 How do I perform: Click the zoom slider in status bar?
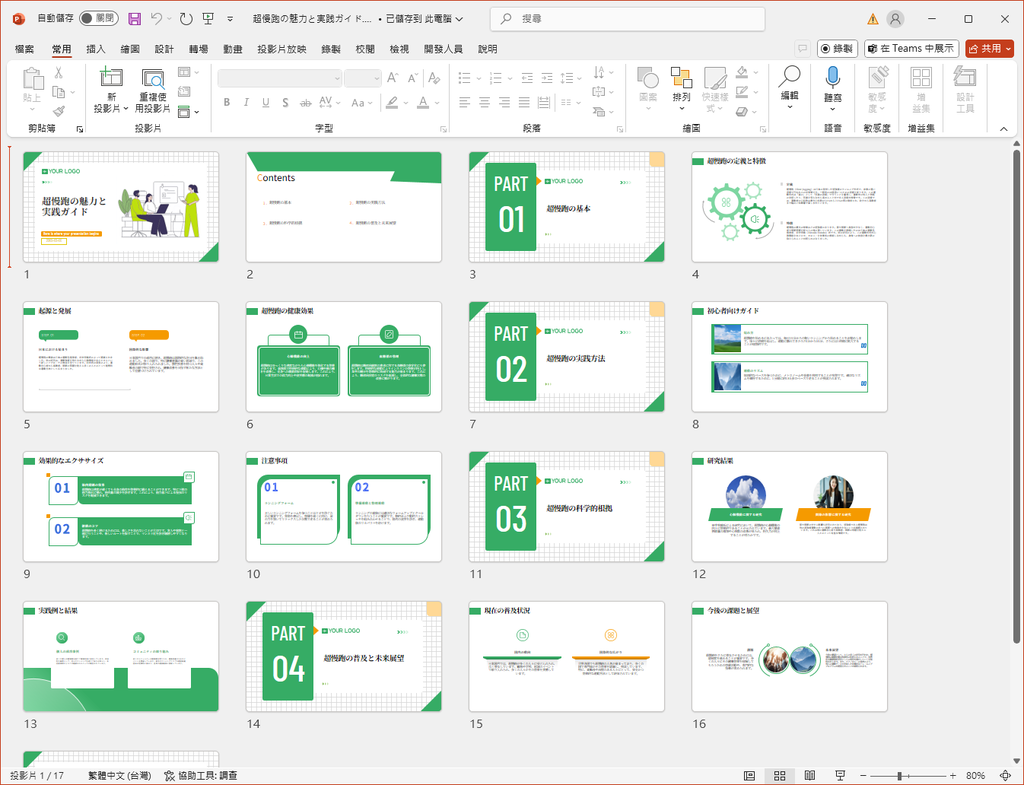[900, 776]
